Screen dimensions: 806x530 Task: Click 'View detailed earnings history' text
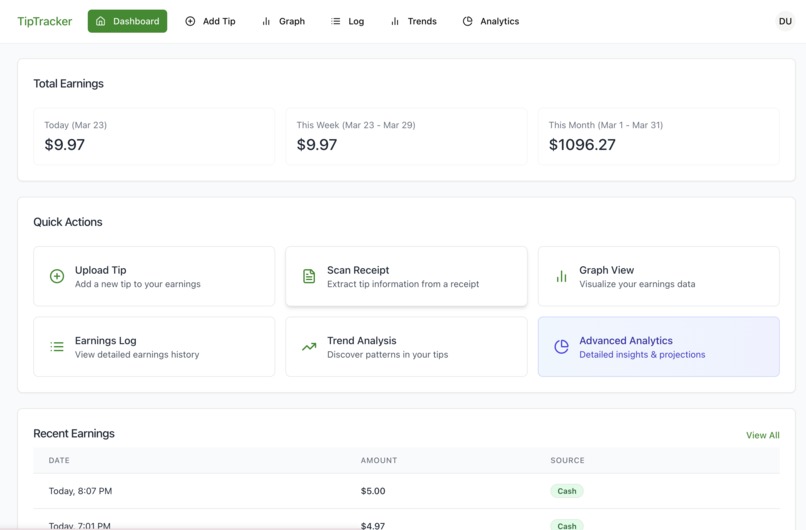[x=137, y=355]
